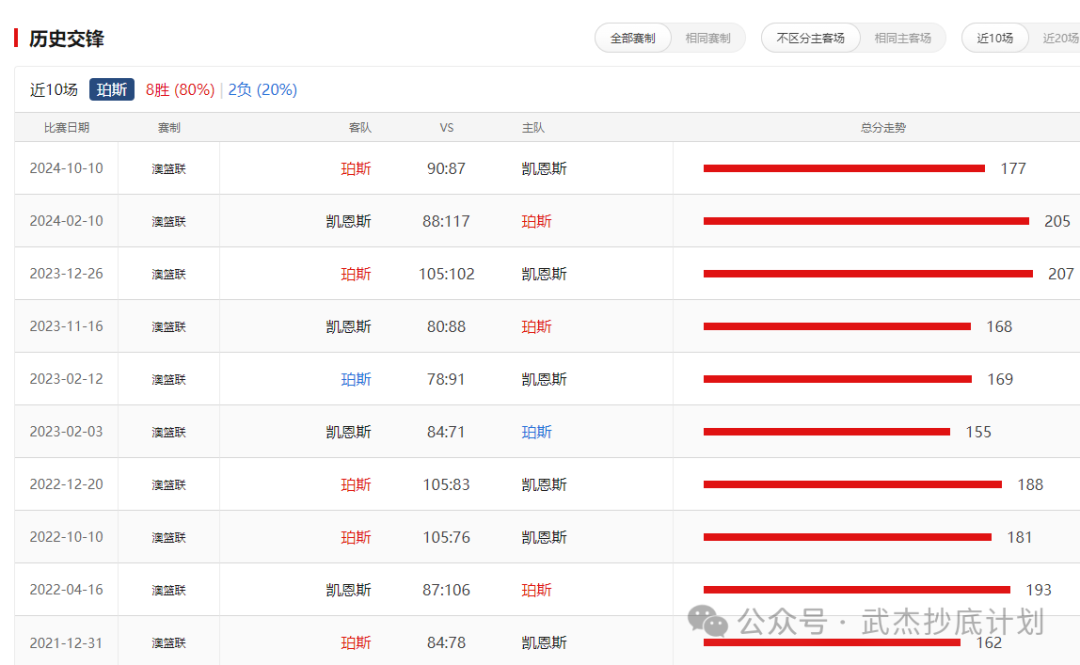Click the 88:117 score
This screenshot has height=665, width=1080.
(x=446, y=221)
